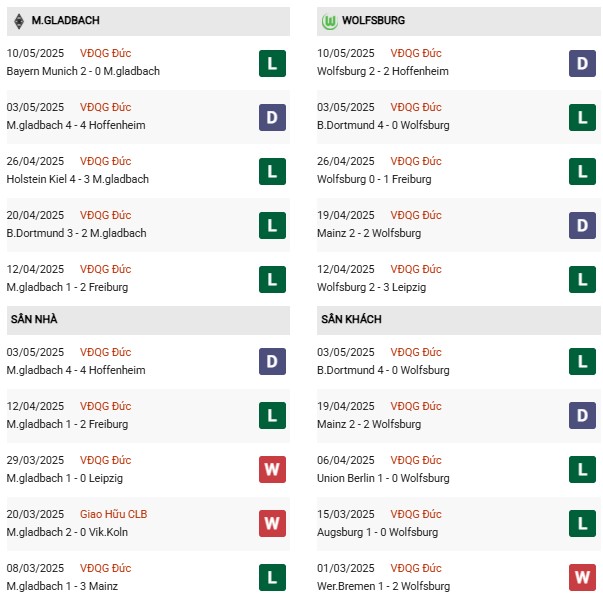
Task: Open the WOLFSBURG team header title
Action: click(373, 20)
